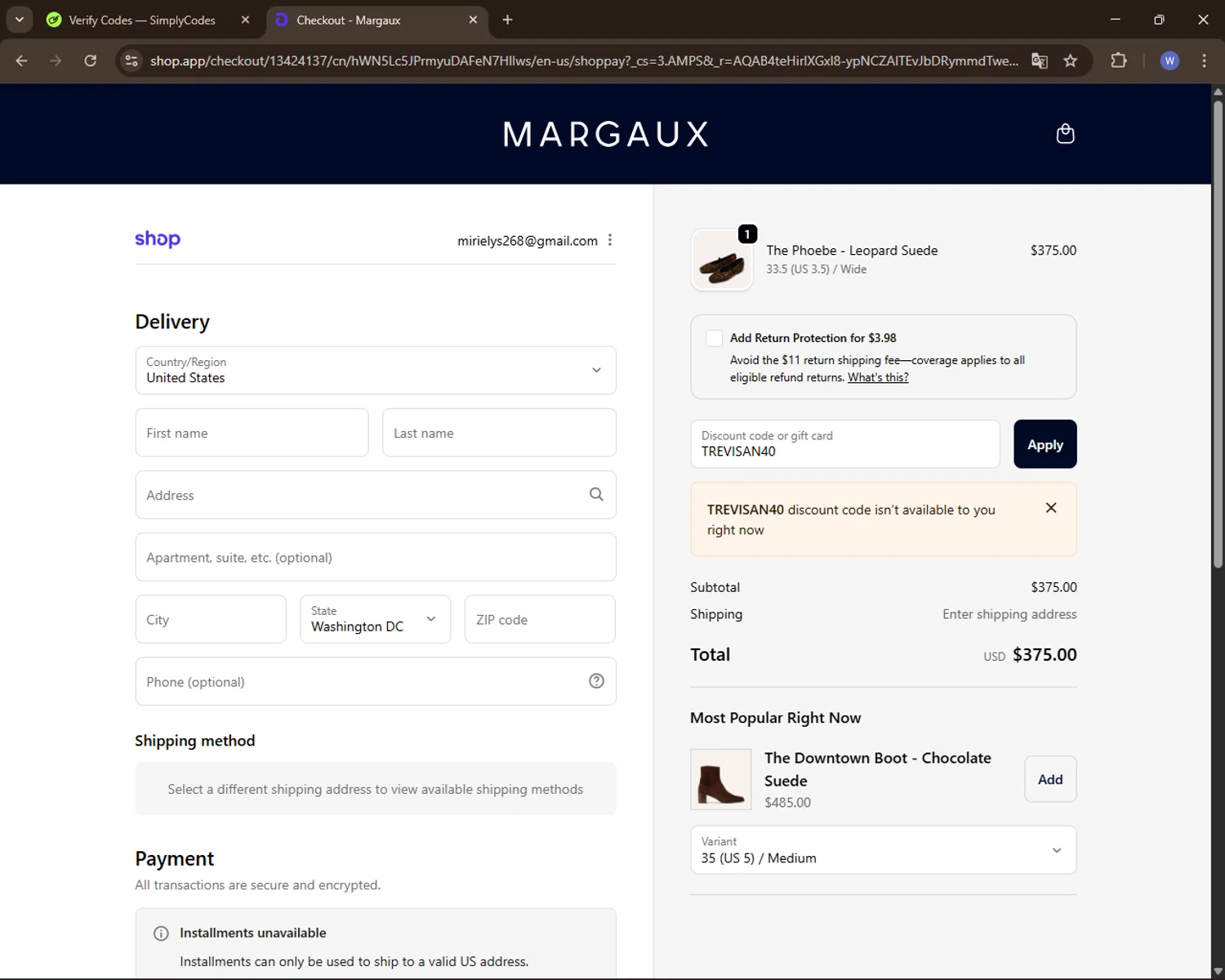Image resolution: width=1225 pixels, height=980 pixels.
Task: Open a new browser tab
Action: tap(507, 20)
